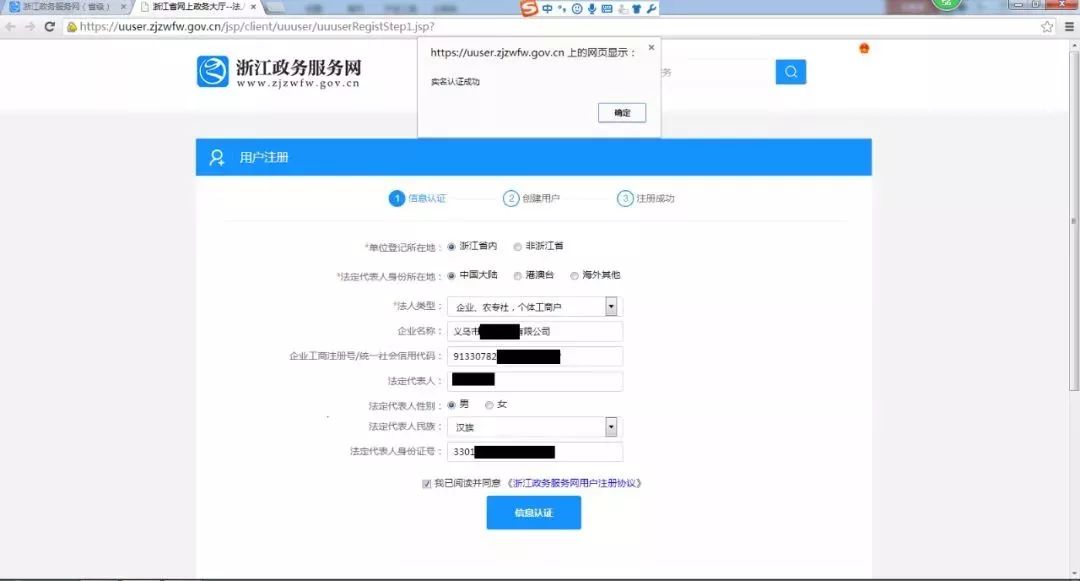Switch to the 浙江省网上政务大厅 tab

(198, 7)
